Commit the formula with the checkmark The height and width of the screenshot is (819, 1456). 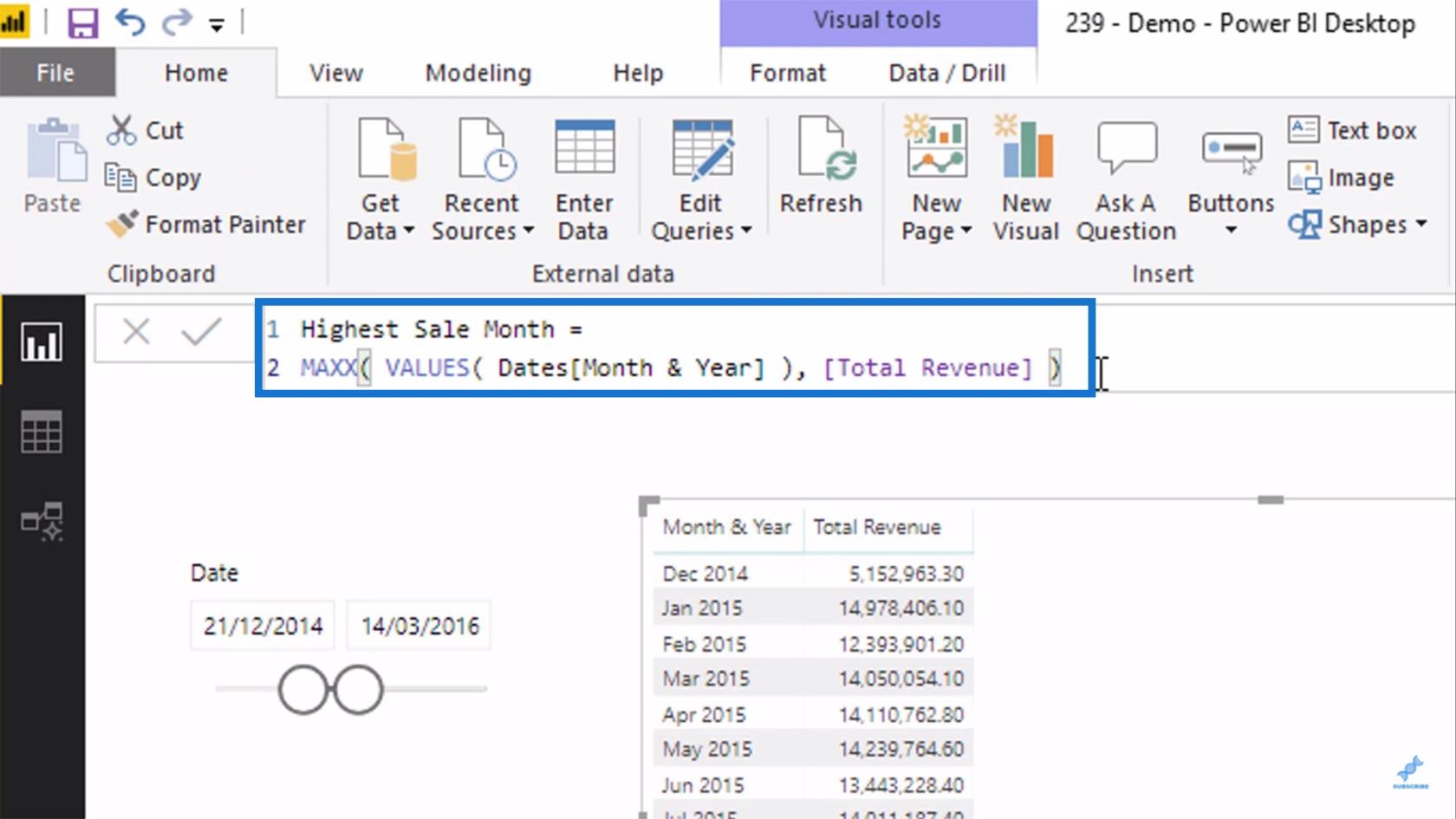201,331
